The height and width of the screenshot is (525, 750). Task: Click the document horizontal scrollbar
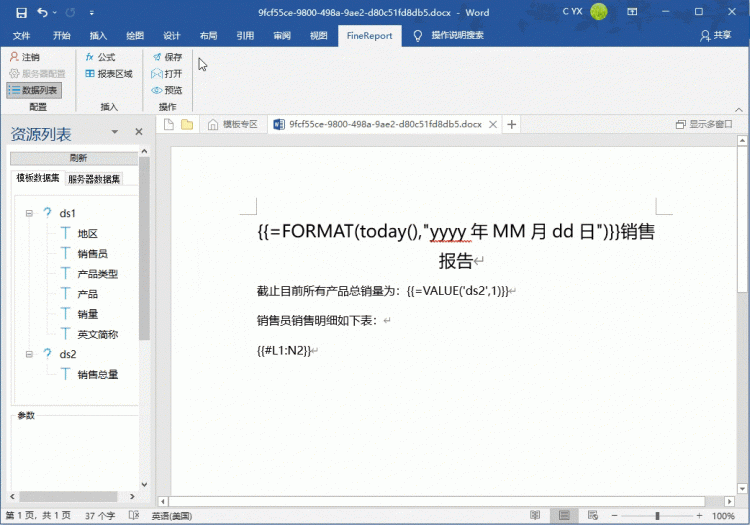click(437, 501)
